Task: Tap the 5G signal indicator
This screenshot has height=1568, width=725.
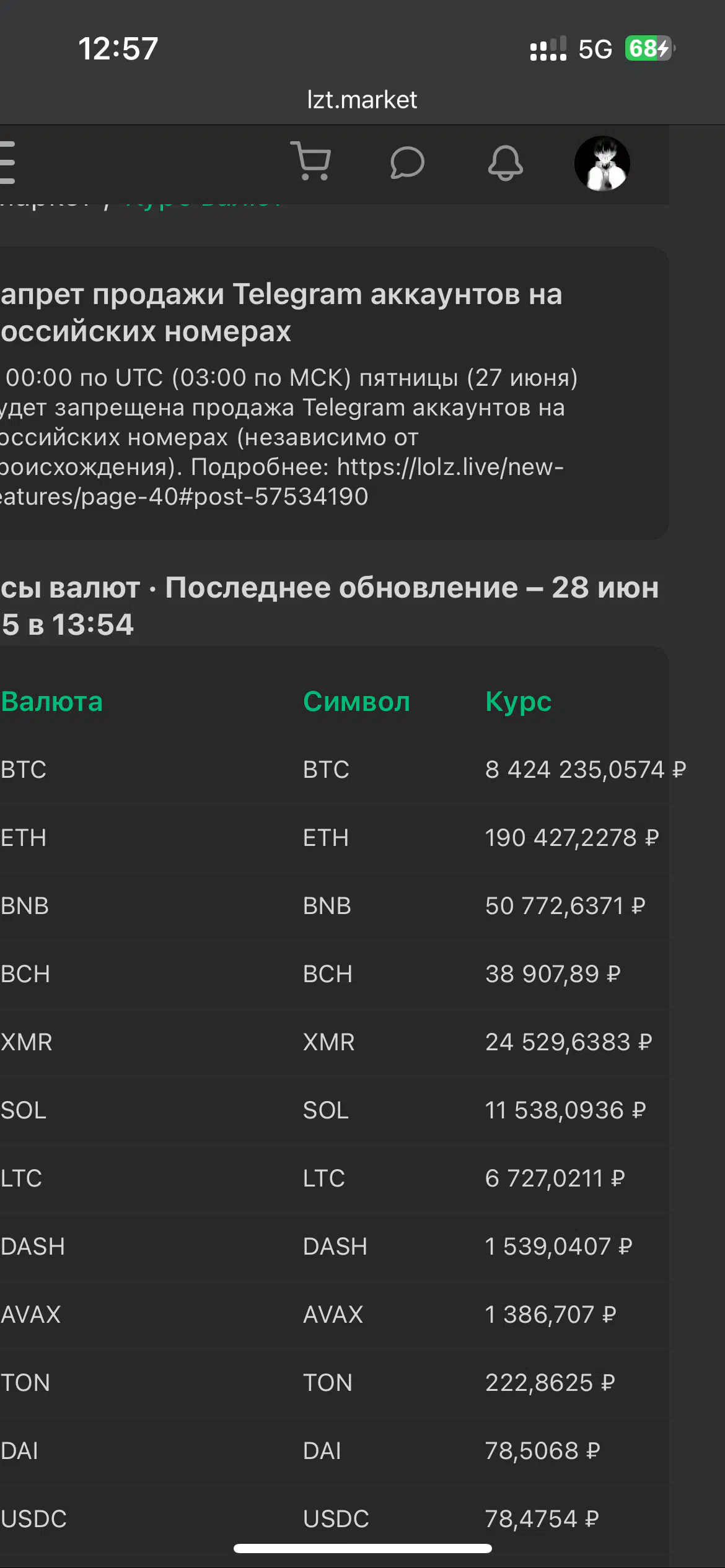Action: point(595,49)
